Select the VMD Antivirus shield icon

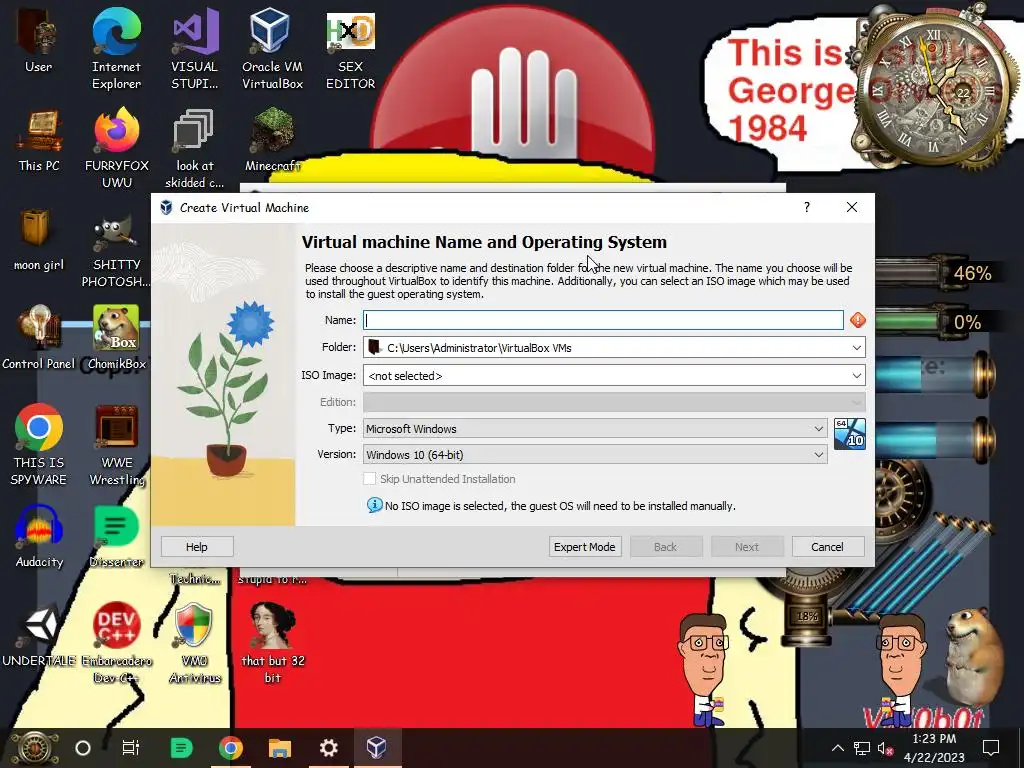195,643
